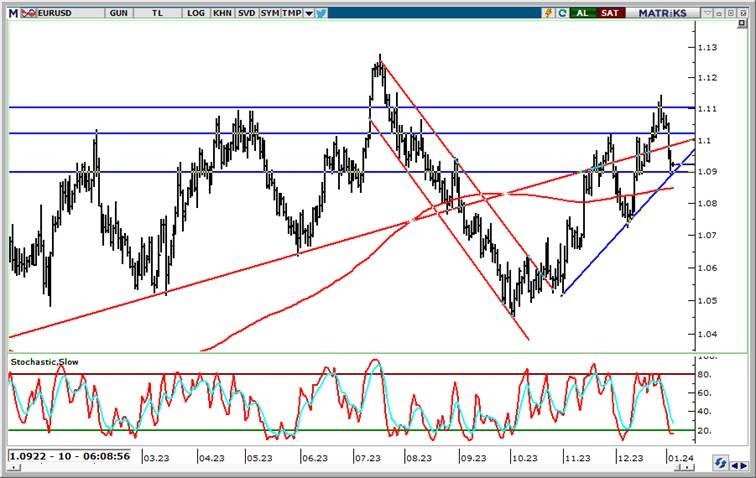Click the 1.09 price axis label
Screen dimensions: 756x478
tap(708, 171)
